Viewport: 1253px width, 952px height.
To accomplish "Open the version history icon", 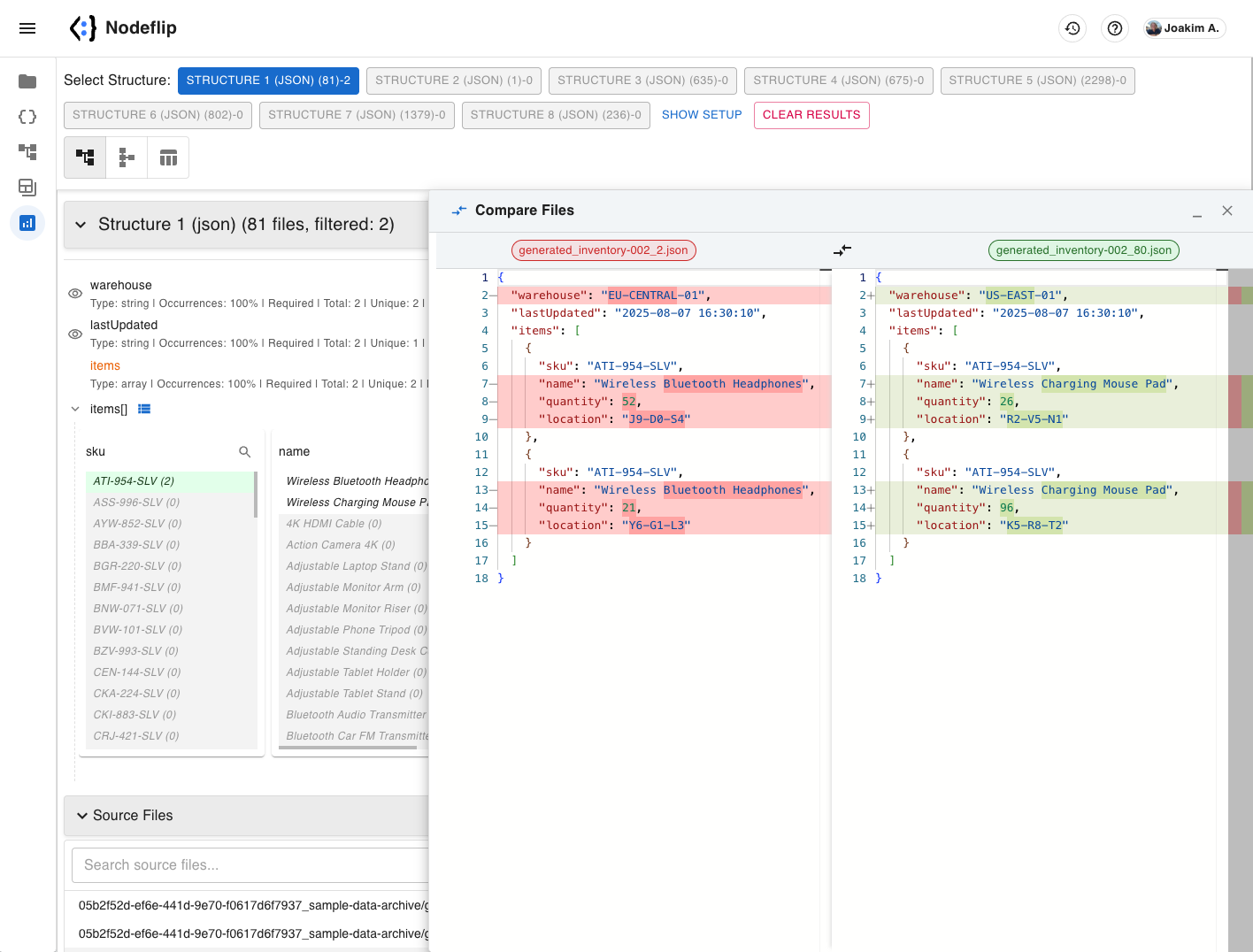I will tap(1072, 28).
